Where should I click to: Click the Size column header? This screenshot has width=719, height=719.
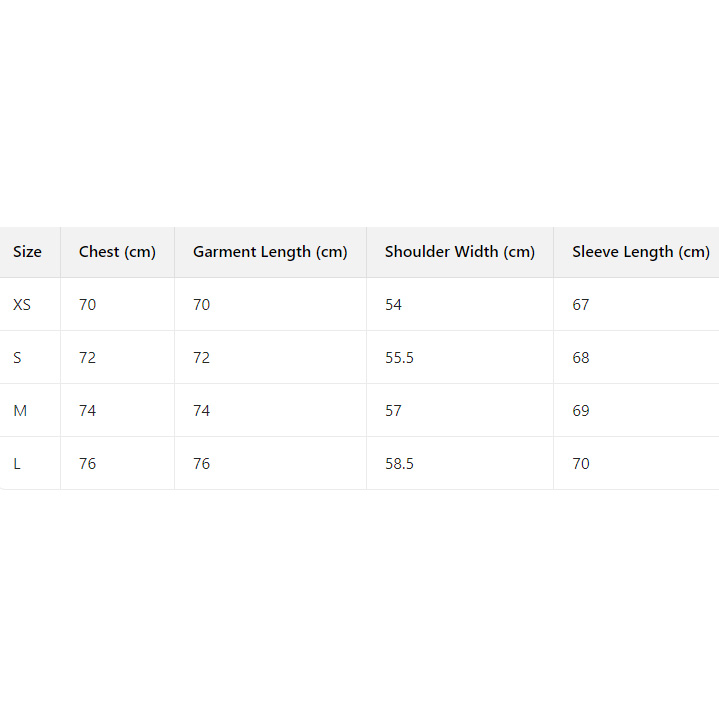pyautogui.click(x=28, y=252)
